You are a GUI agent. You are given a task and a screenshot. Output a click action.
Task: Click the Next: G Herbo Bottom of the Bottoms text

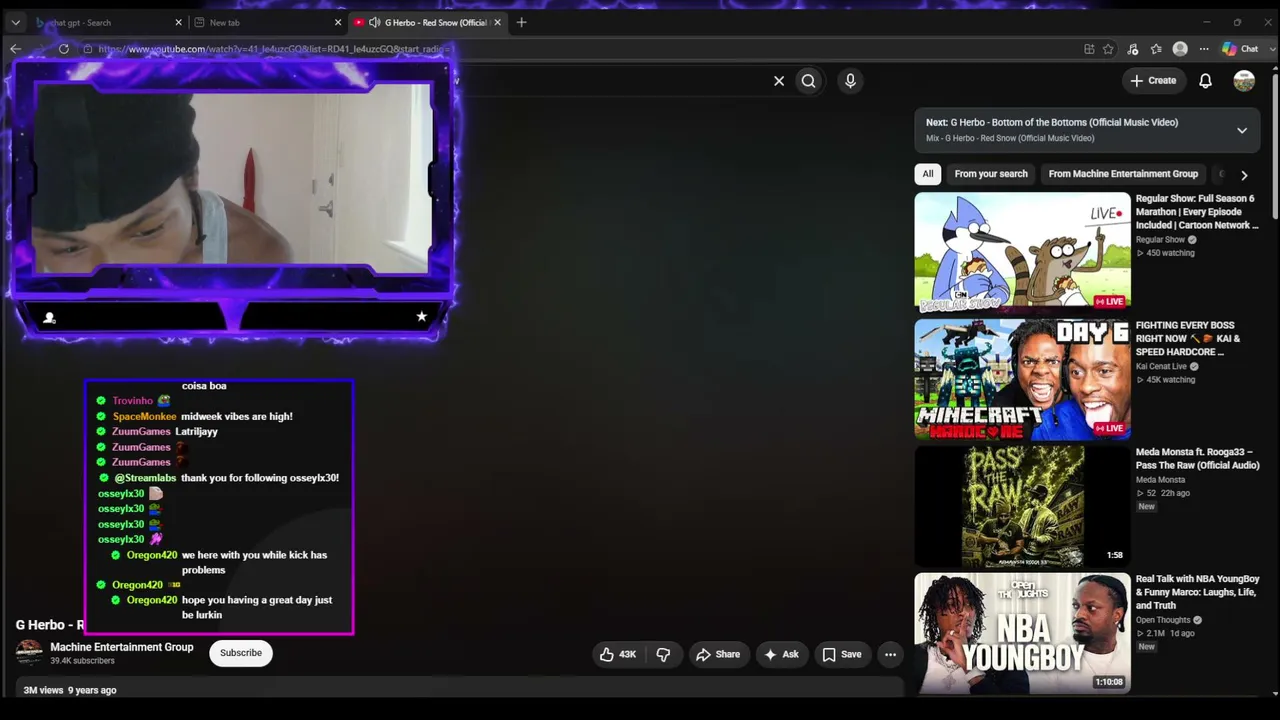point(1052,122)
